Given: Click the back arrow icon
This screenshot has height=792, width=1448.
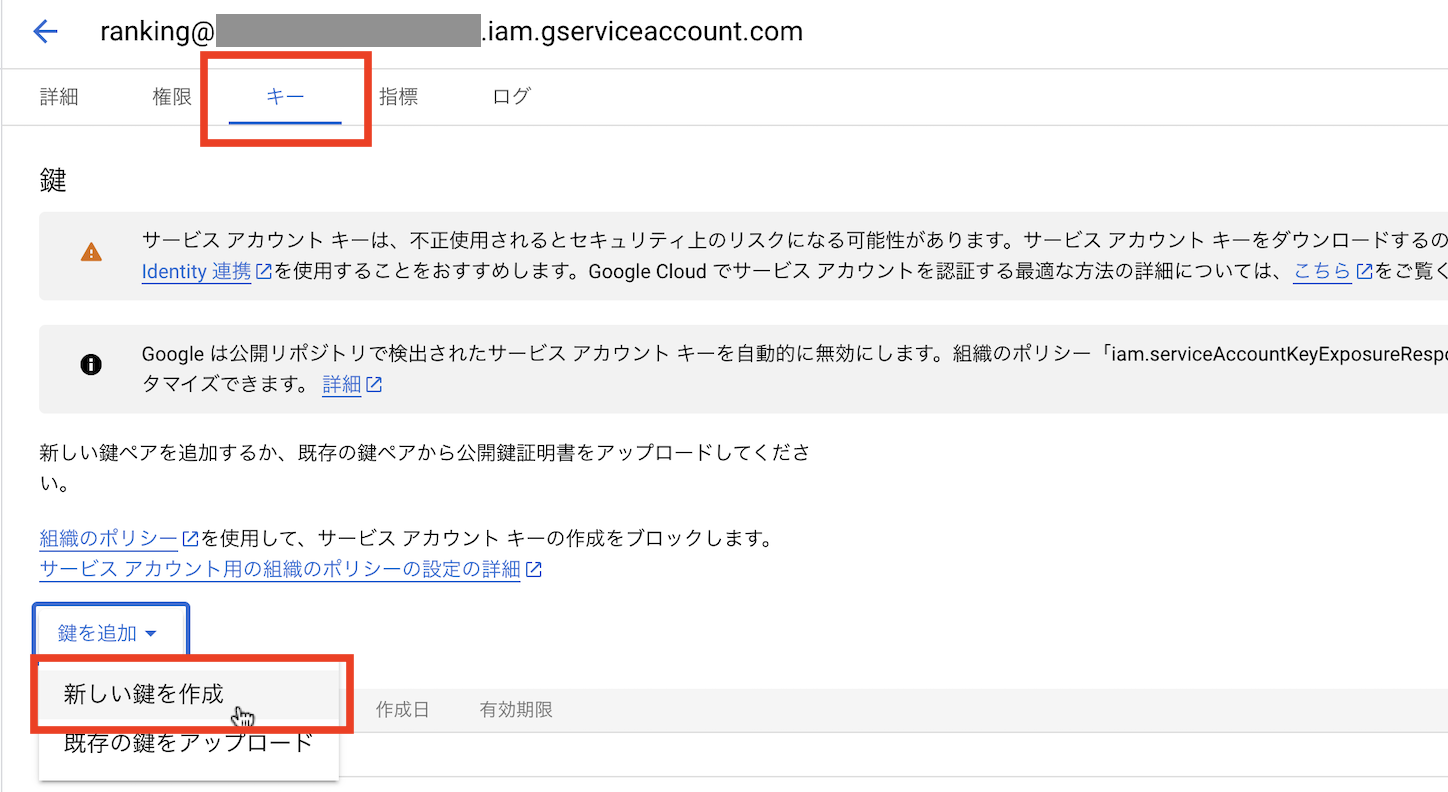Looking at the screenshot, I should click(x=46, y=32).
